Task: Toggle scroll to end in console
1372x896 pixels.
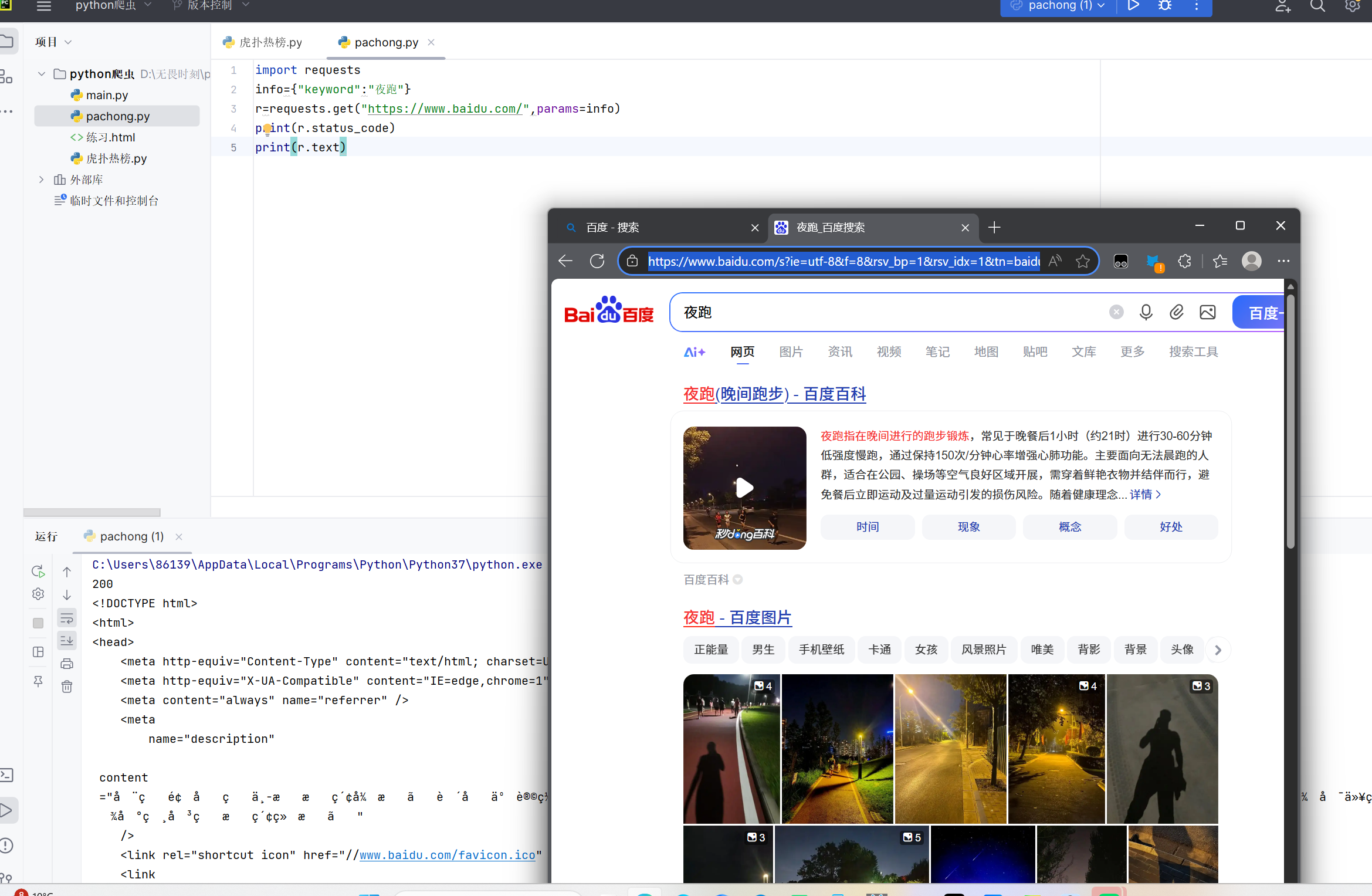Action: click(x=67, y=641)
